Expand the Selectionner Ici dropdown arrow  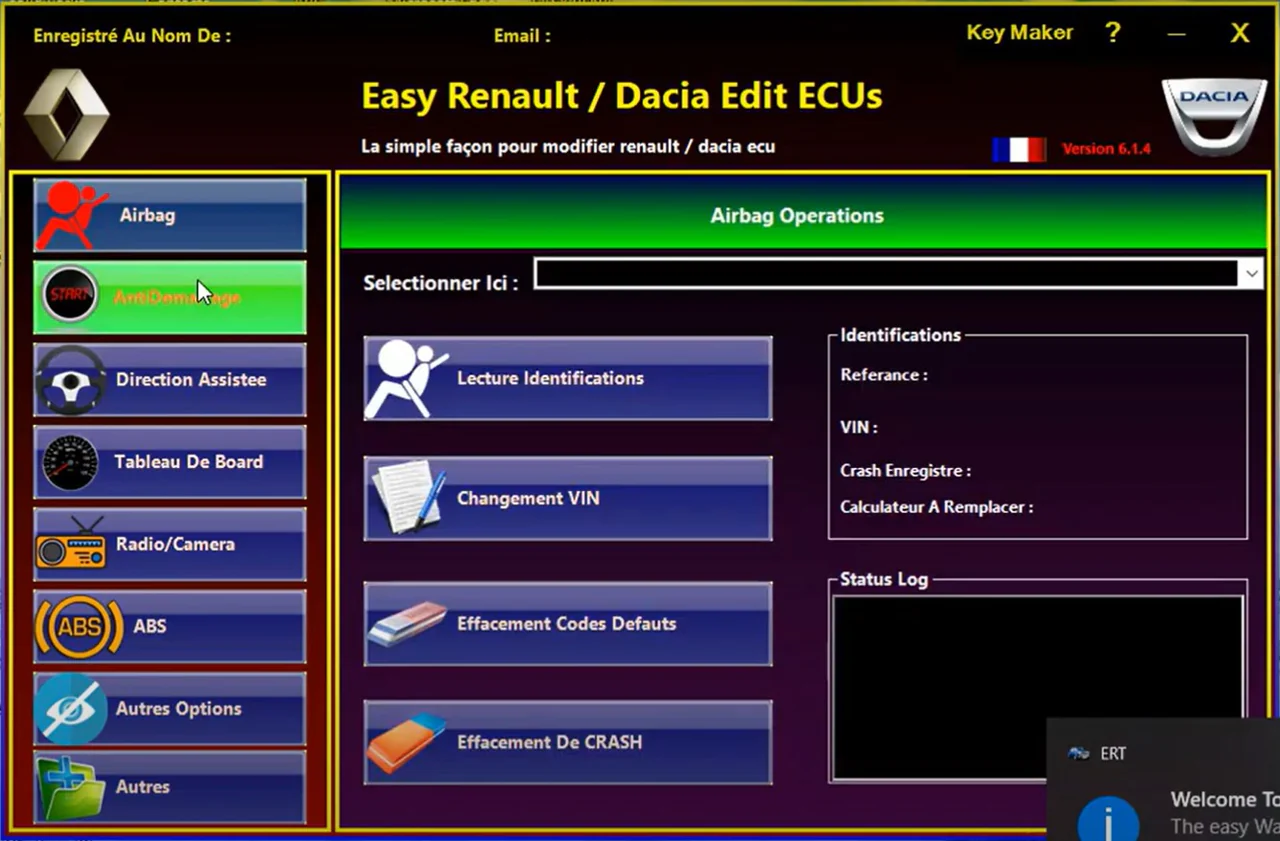pos(1251,273)
